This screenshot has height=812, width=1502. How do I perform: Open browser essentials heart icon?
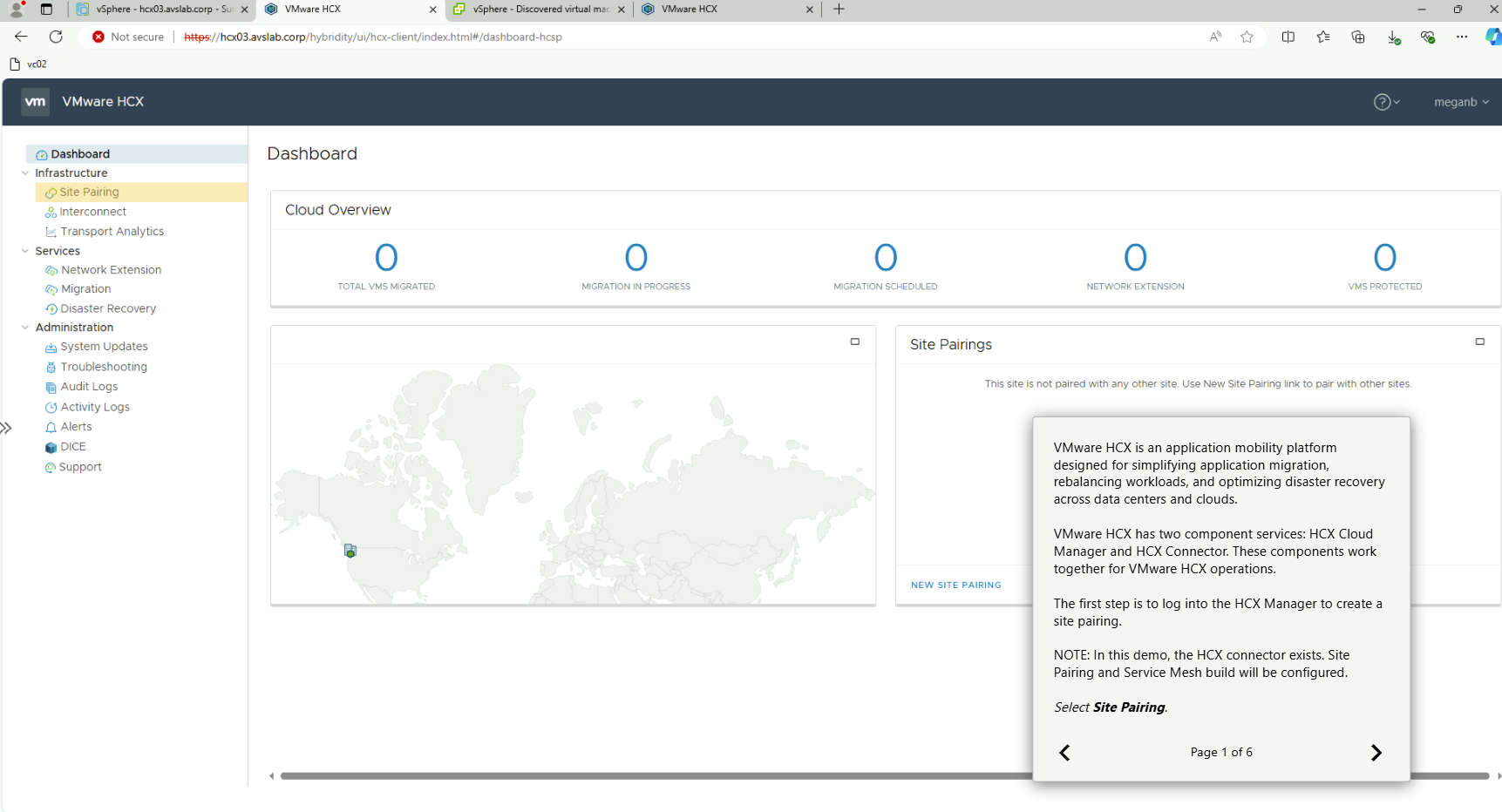[x=1428, y=37]
